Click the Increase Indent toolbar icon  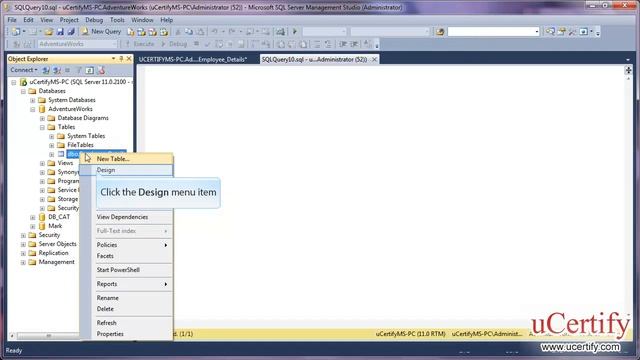point(354,44)
